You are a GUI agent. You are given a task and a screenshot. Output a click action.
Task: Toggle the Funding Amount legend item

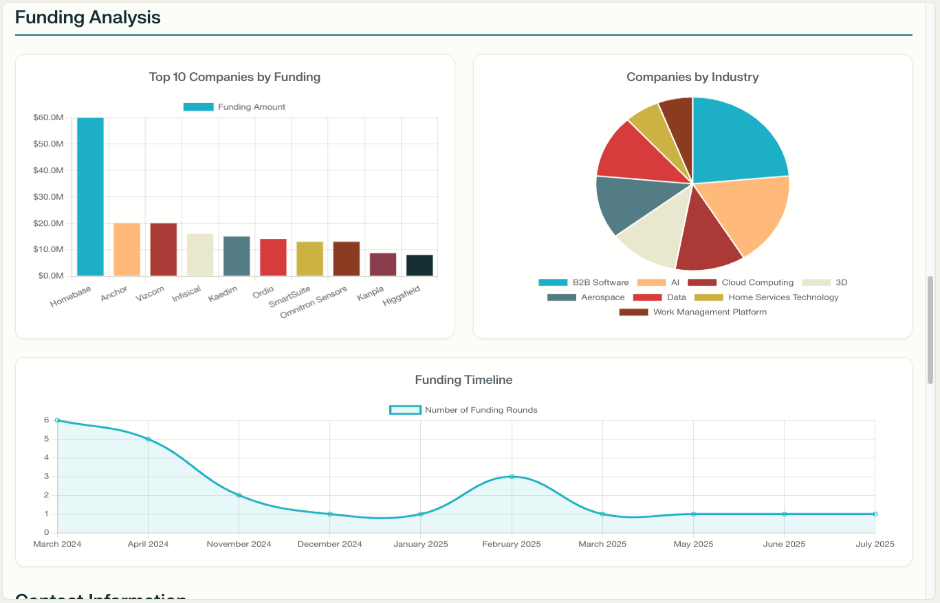(x=234, y=107)
